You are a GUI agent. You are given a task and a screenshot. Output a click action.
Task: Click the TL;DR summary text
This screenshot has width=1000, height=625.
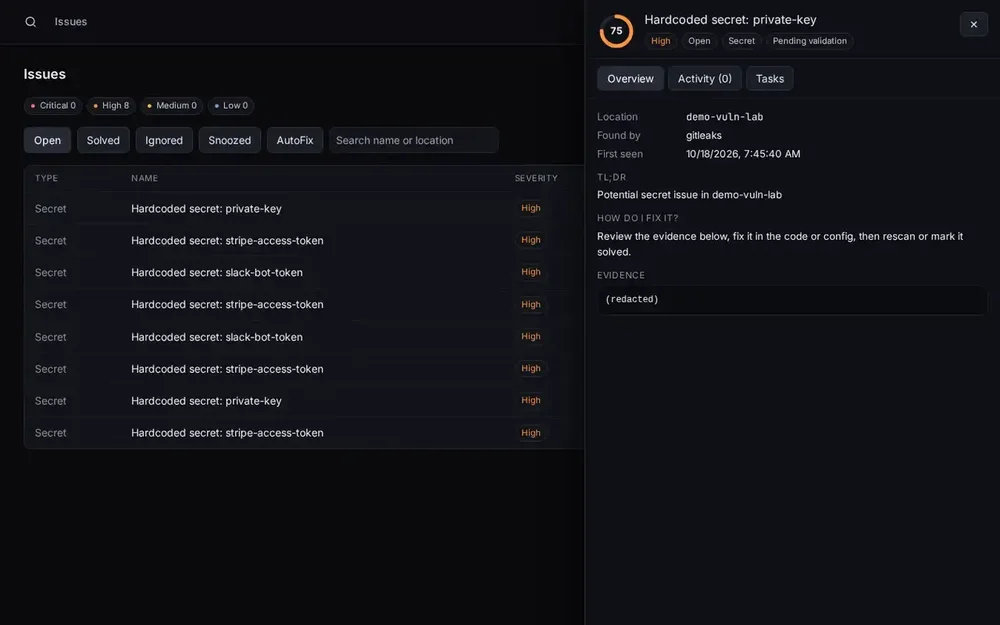point(689,195)
